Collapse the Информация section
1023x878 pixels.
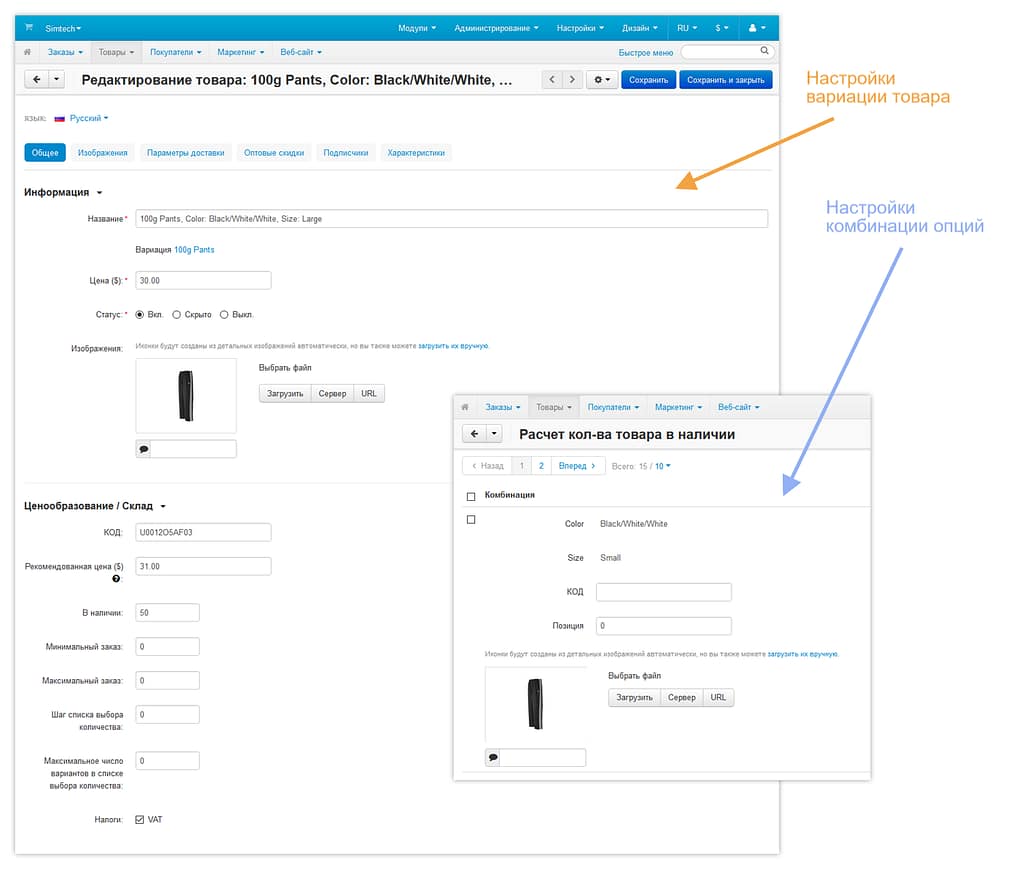click(99, 193)
